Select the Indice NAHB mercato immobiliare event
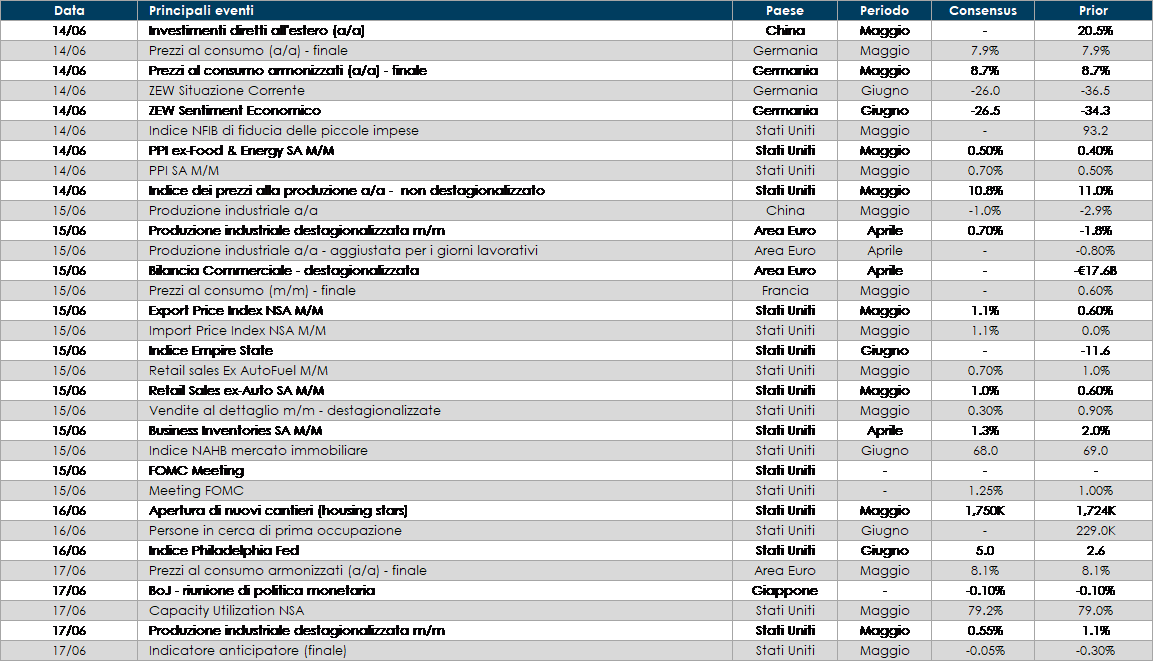The height and width of the screenshot is (662, 1154). [x=258, y=451]
